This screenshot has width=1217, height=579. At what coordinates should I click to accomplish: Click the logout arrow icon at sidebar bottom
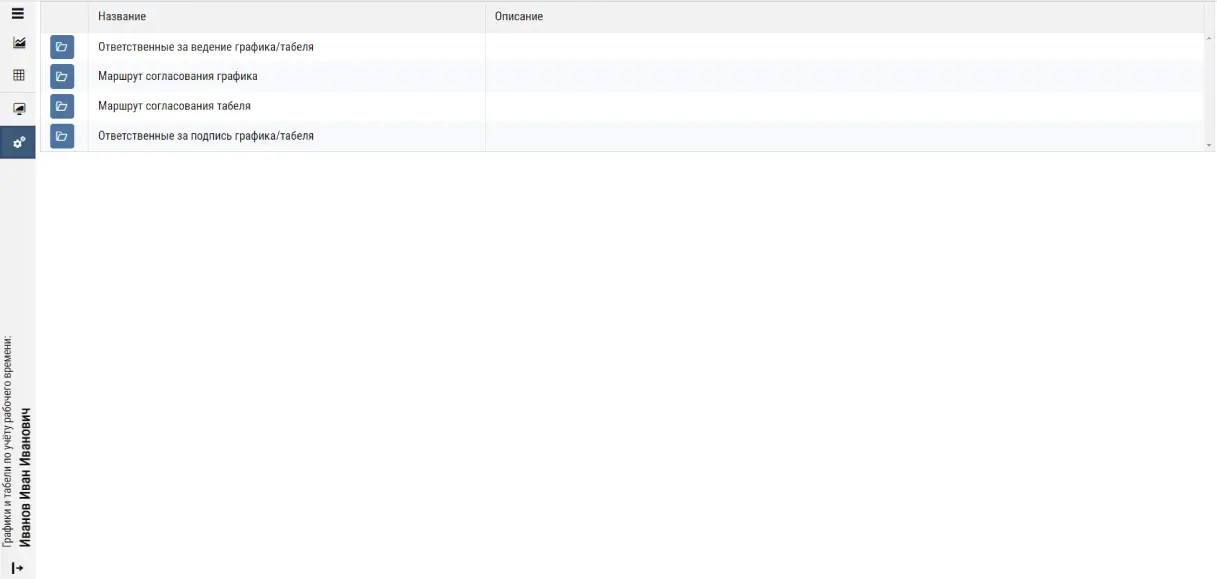(x=17, y=567)
